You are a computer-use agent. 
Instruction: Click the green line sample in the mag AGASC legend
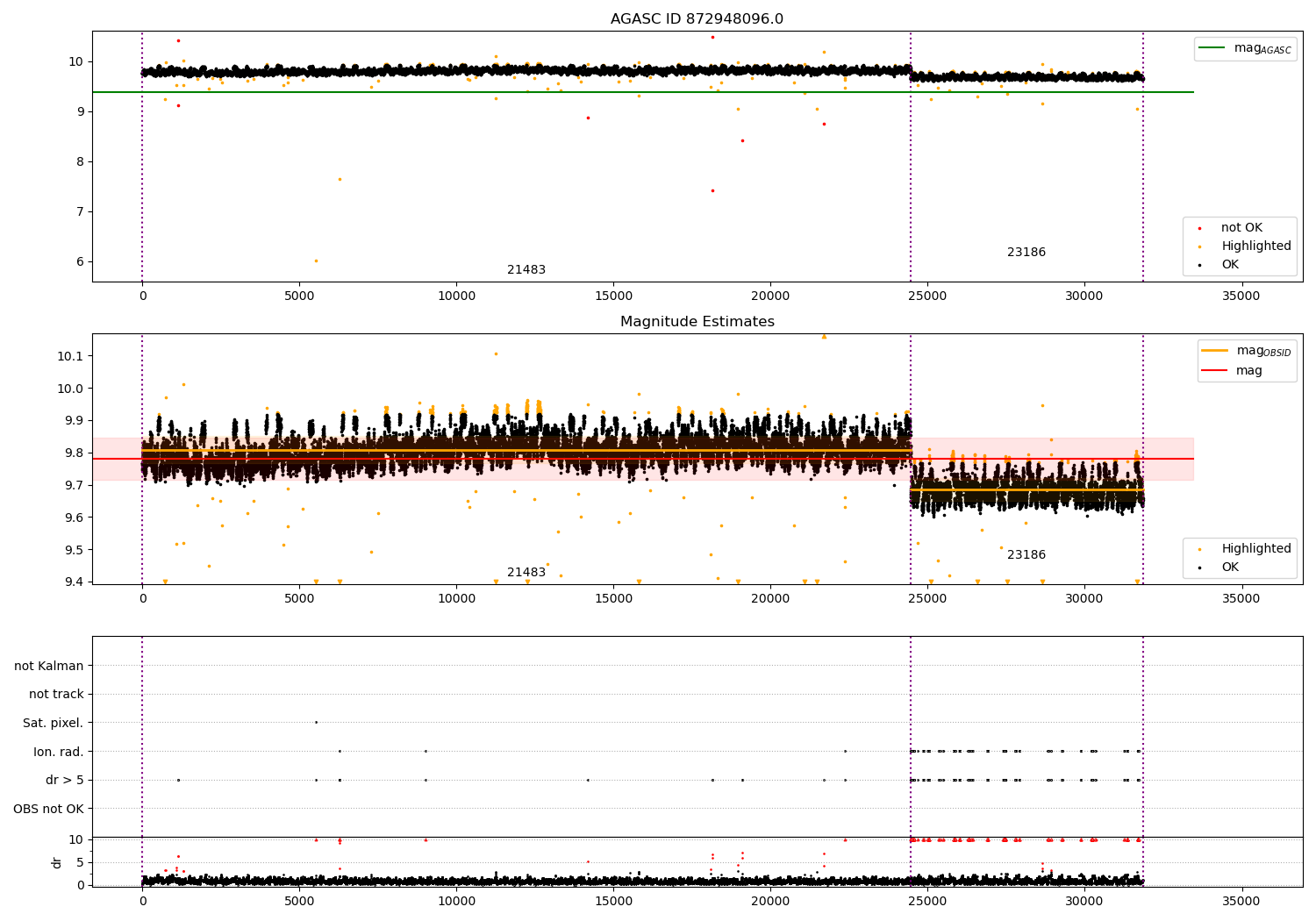tap(1213, 48)
